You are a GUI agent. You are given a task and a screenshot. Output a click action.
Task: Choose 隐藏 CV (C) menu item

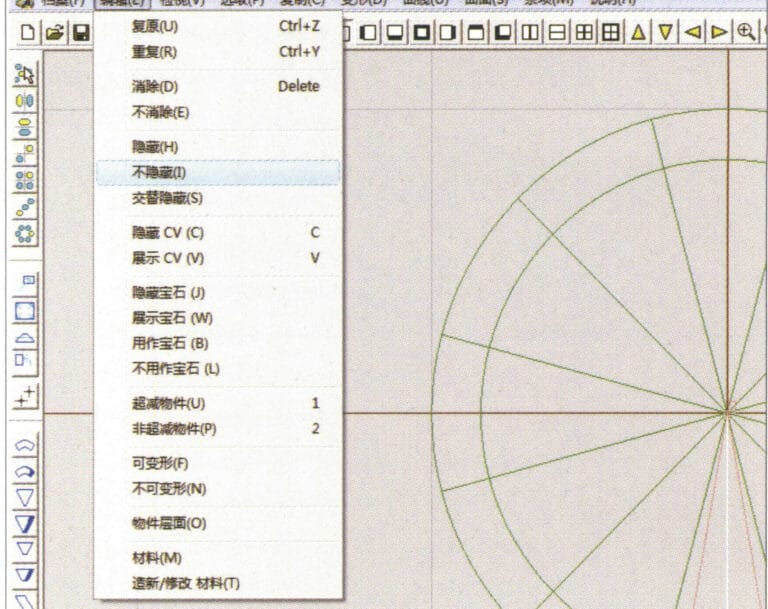[218, 232]
